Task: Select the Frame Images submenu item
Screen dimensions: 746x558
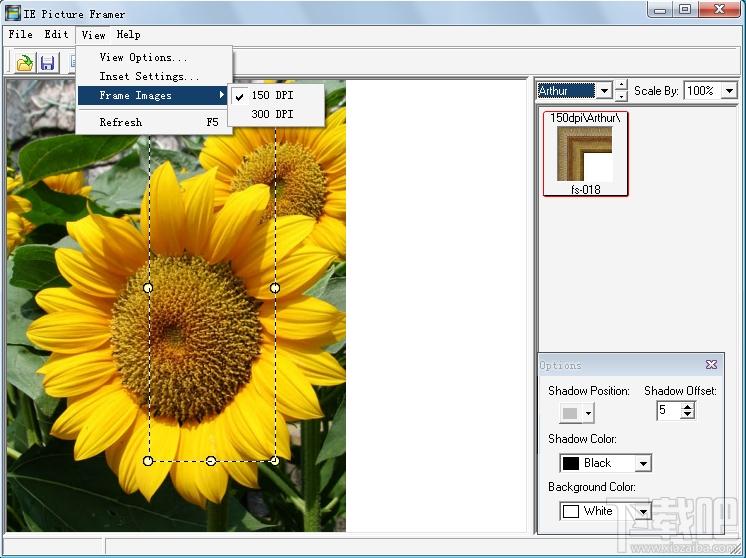Action: (x=152, y=95)
